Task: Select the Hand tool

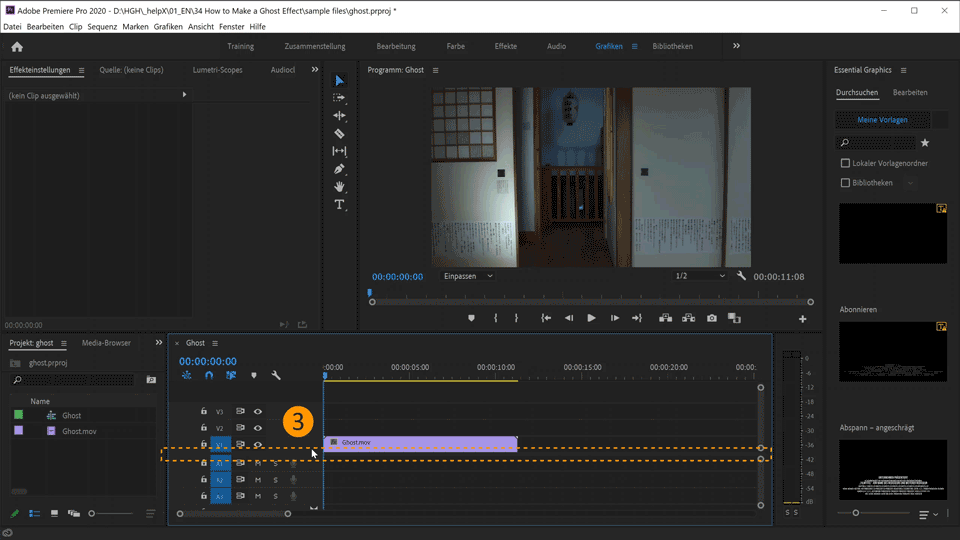Action: click(x=339, y=187)
